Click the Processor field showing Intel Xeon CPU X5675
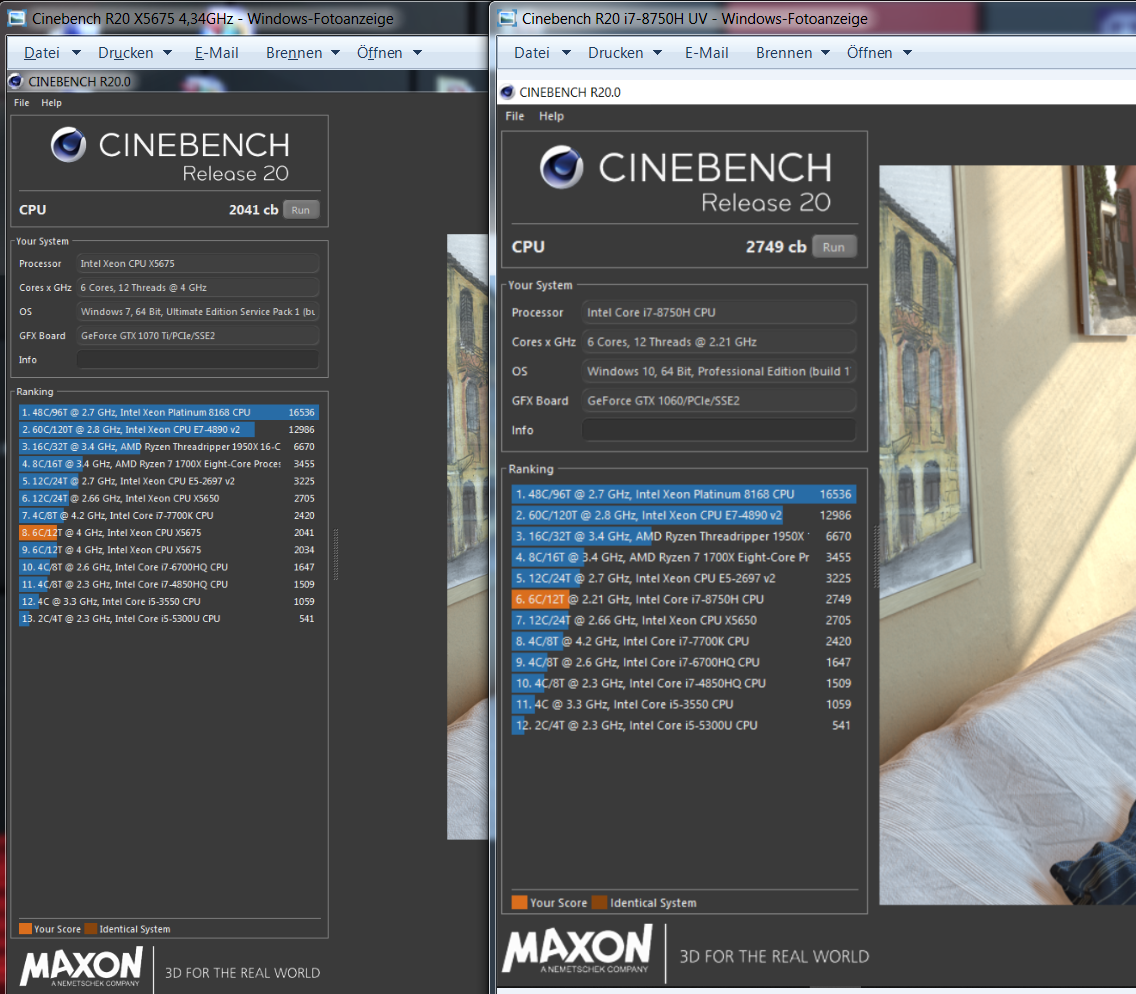The height and width of the screenshot is (994, 1136). coord(198,264)
